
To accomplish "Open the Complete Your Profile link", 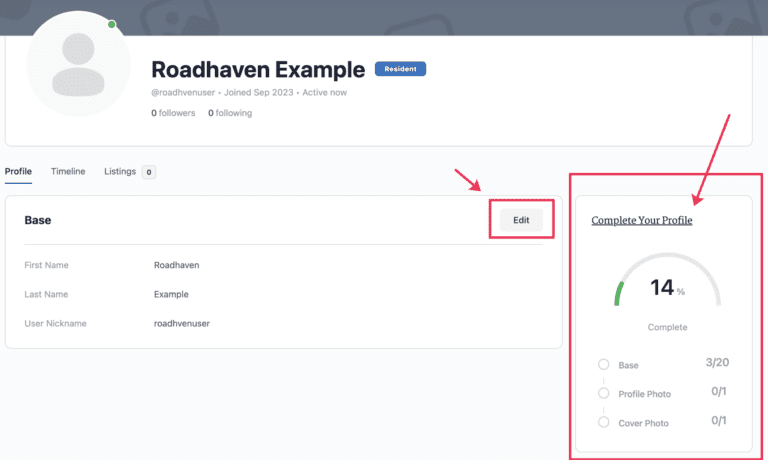I will pyautogui.click(x=642, y=220).
